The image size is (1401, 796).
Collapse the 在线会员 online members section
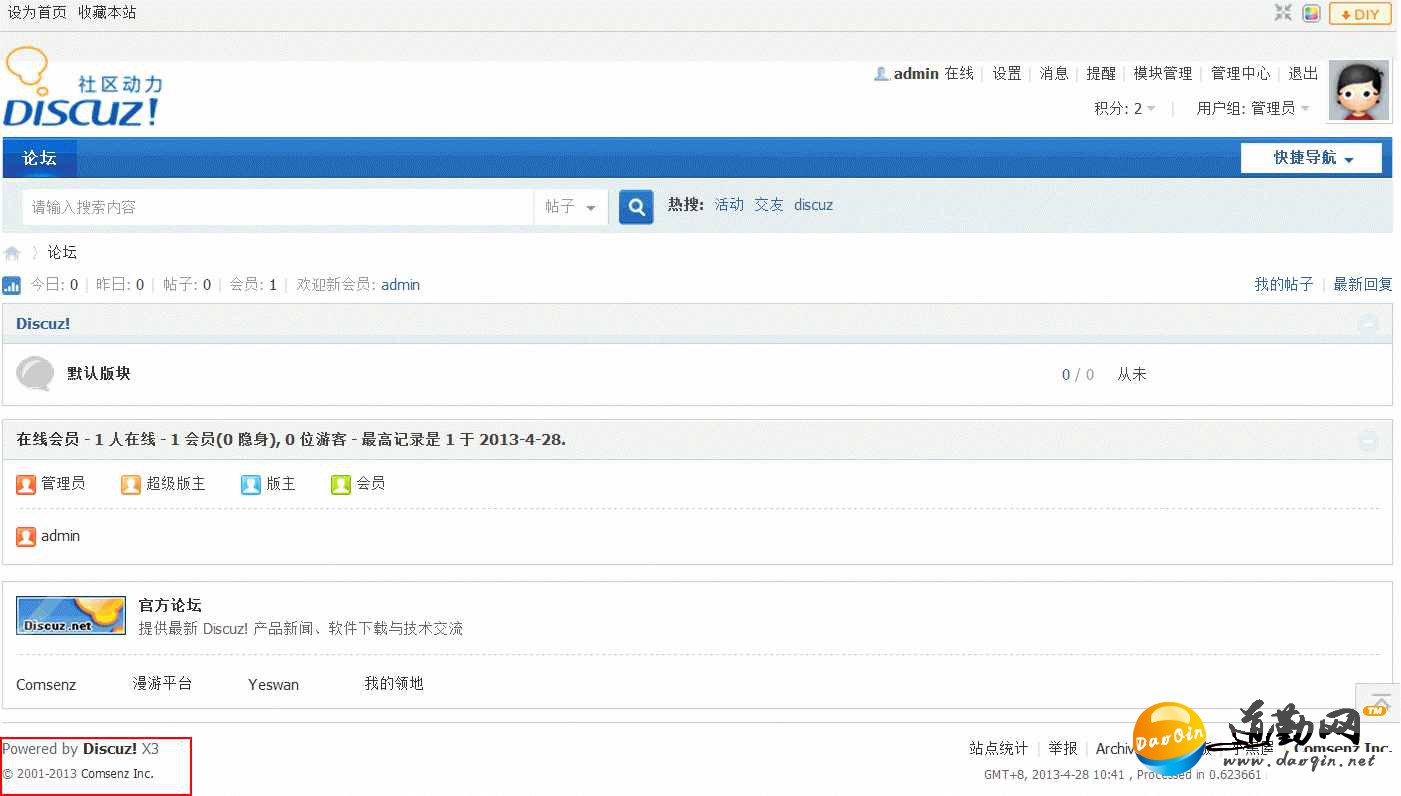pyautogui.click(x=1368, y=440)
